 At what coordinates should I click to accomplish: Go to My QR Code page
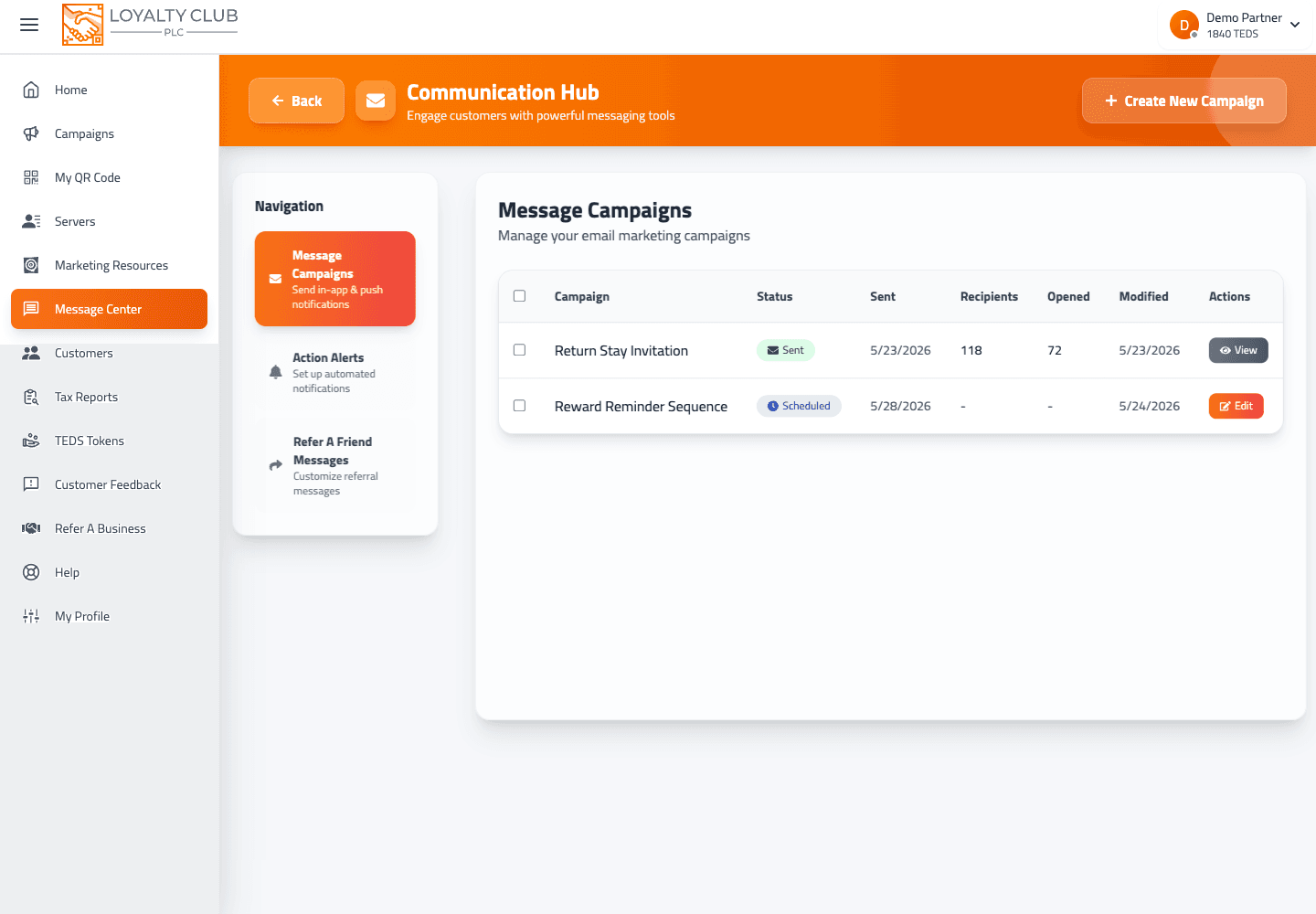click(109, 177)
